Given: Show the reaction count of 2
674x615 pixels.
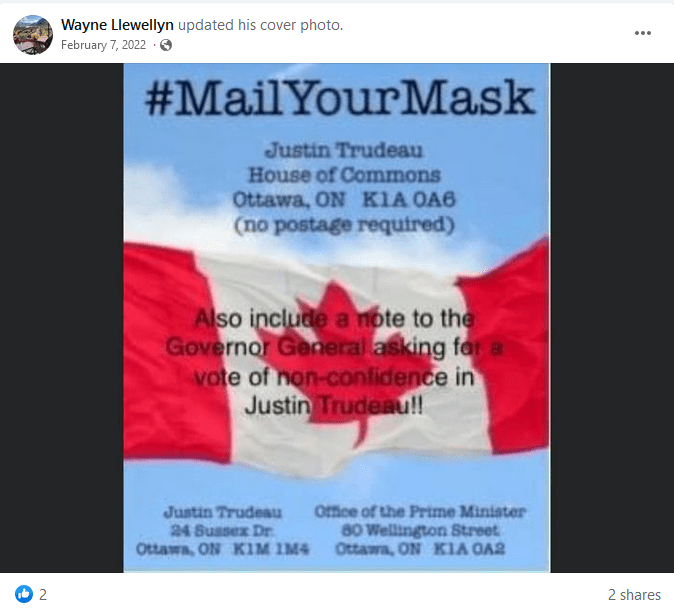Looking at the screenshot, I should 43,594.
